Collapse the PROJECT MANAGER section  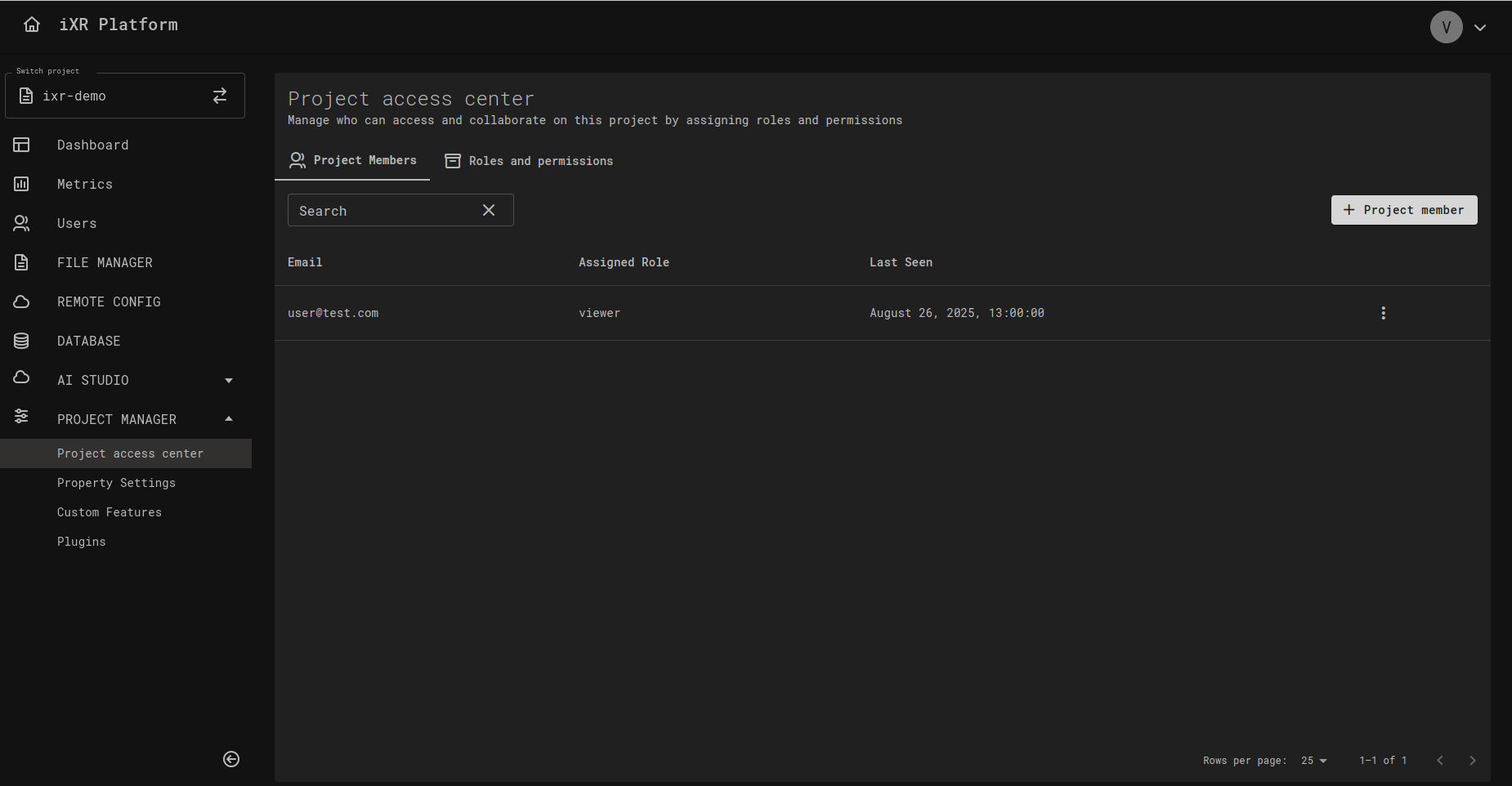point(229,419)
